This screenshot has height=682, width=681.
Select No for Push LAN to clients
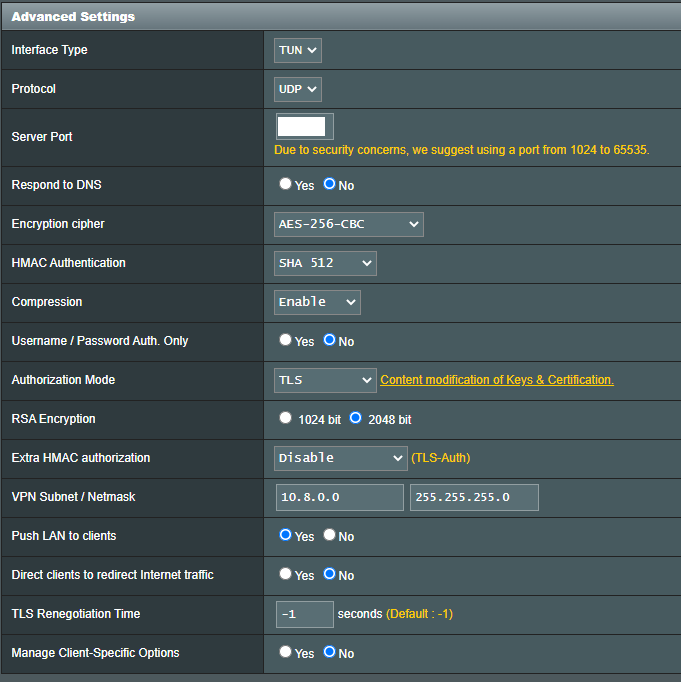point(329,535)
